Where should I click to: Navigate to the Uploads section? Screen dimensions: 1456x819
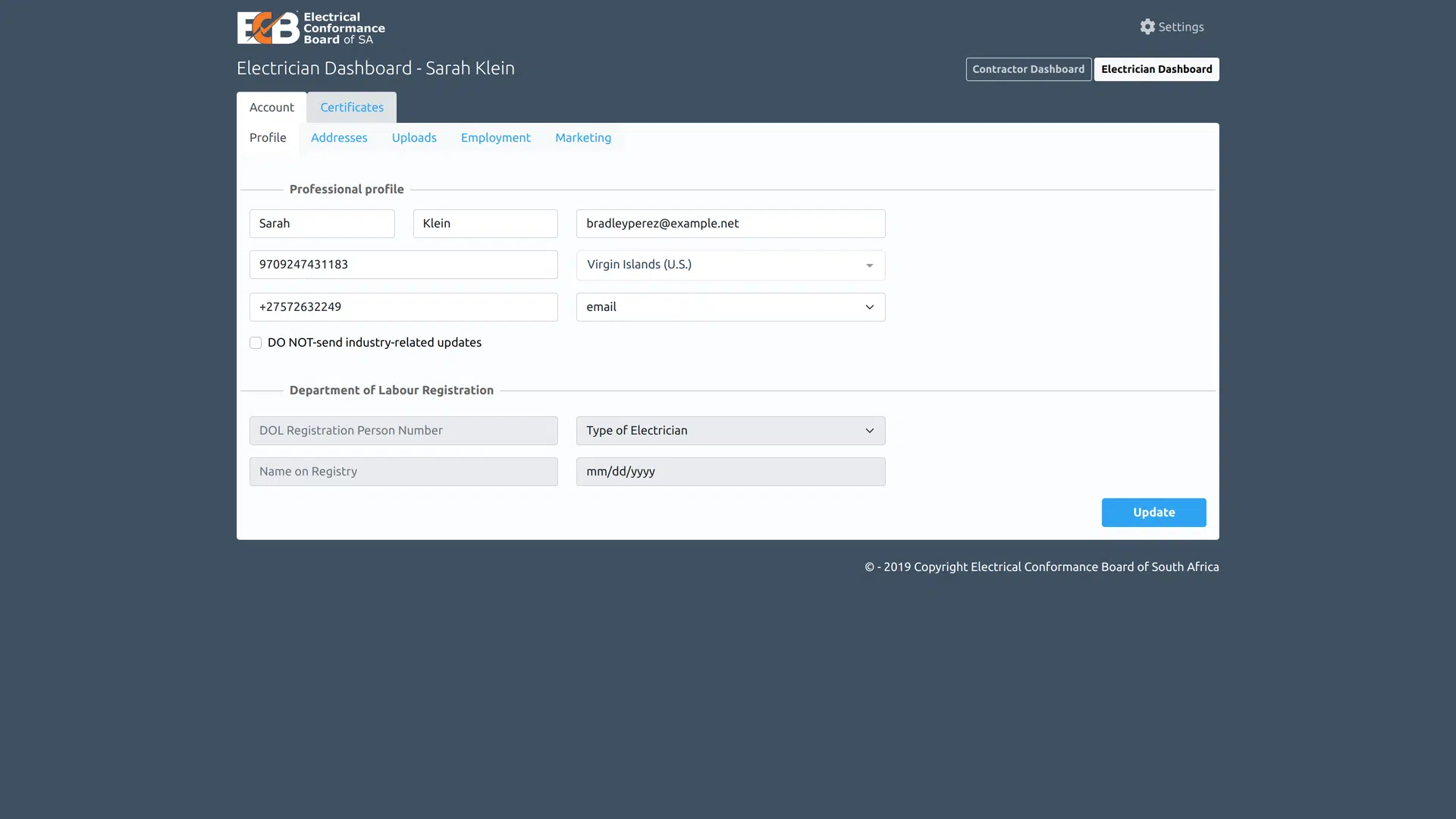pos(414,138)
